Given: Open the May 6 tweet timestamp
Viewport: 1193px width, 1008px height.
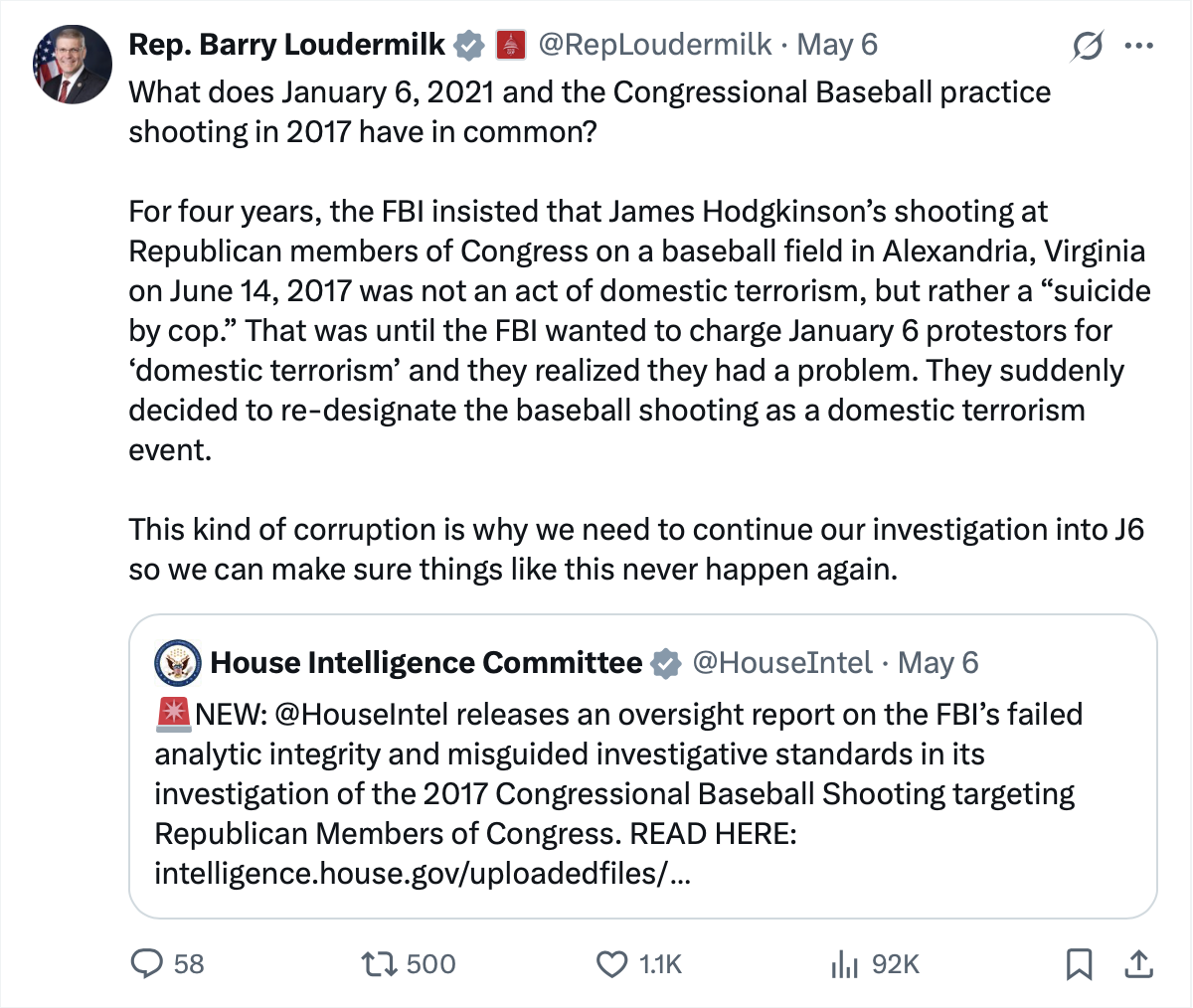Looking at the screenshot, I should point(837,45).
